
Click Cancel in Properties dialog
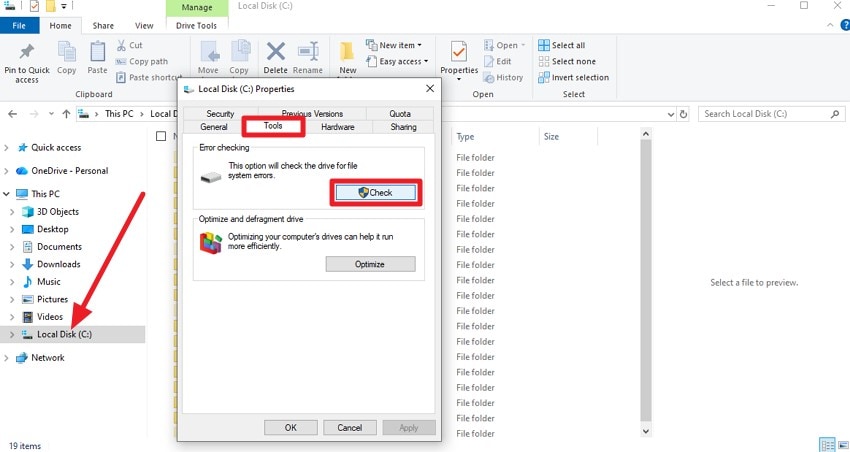(350, 427)
